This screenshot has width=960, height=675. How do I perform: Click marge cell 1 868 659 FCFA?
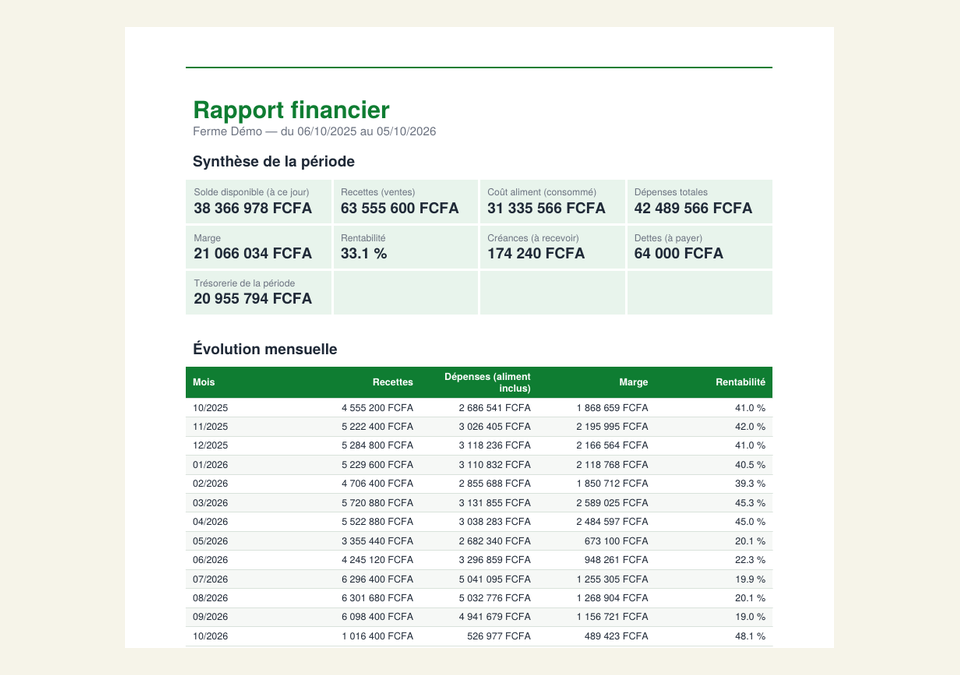612,408
